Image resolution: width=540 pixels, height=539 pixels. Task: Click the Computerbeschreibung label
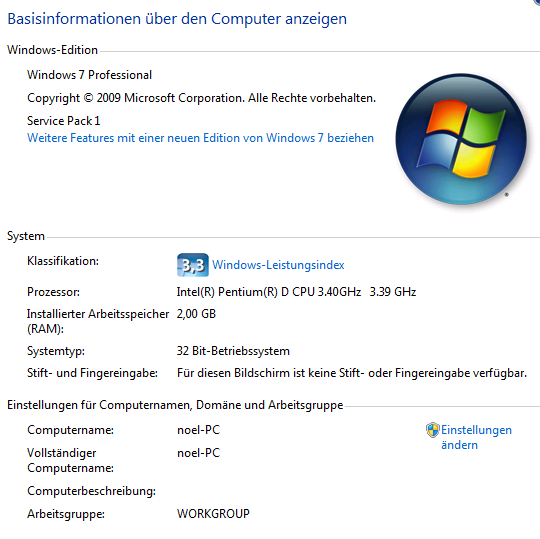click(92, 491)
